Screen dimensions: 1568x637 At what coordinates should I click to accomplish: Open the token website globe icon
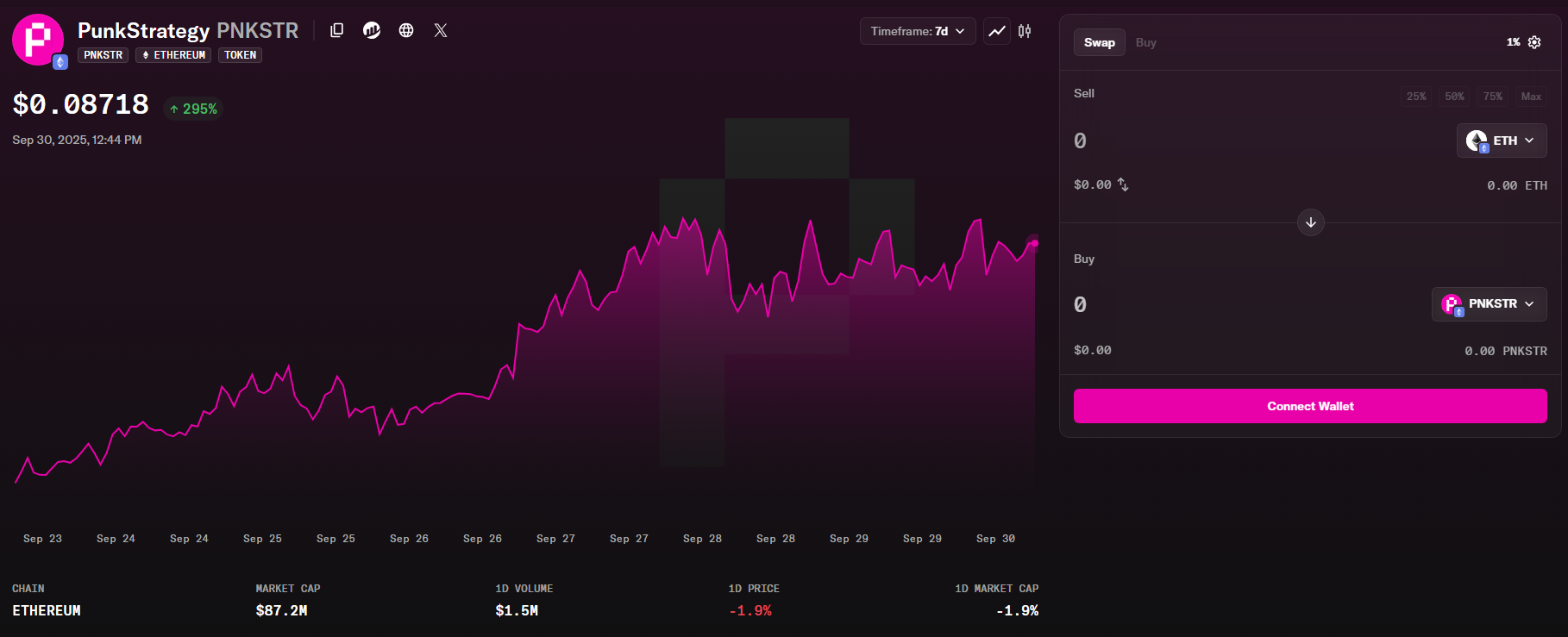tap(406, 30)
